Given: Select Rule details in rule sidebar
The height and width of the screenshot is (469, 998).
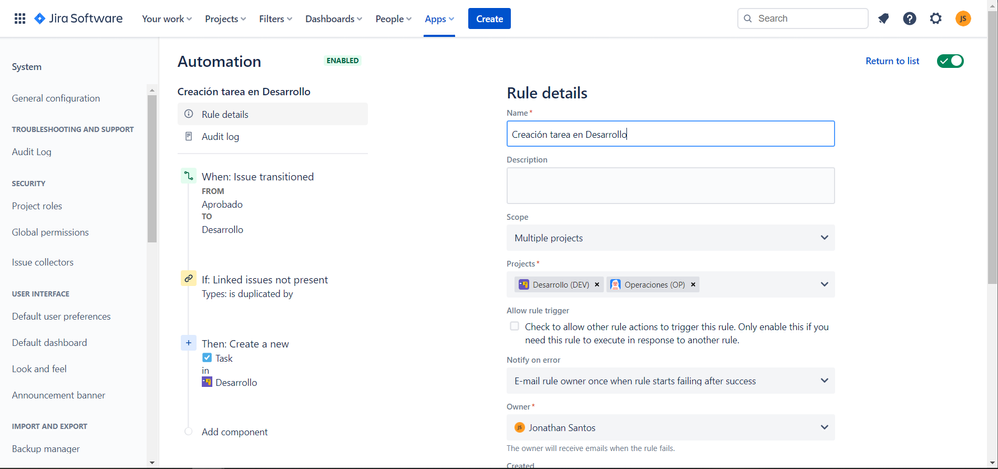Looking at the screenshot, I should coord(272,115).
